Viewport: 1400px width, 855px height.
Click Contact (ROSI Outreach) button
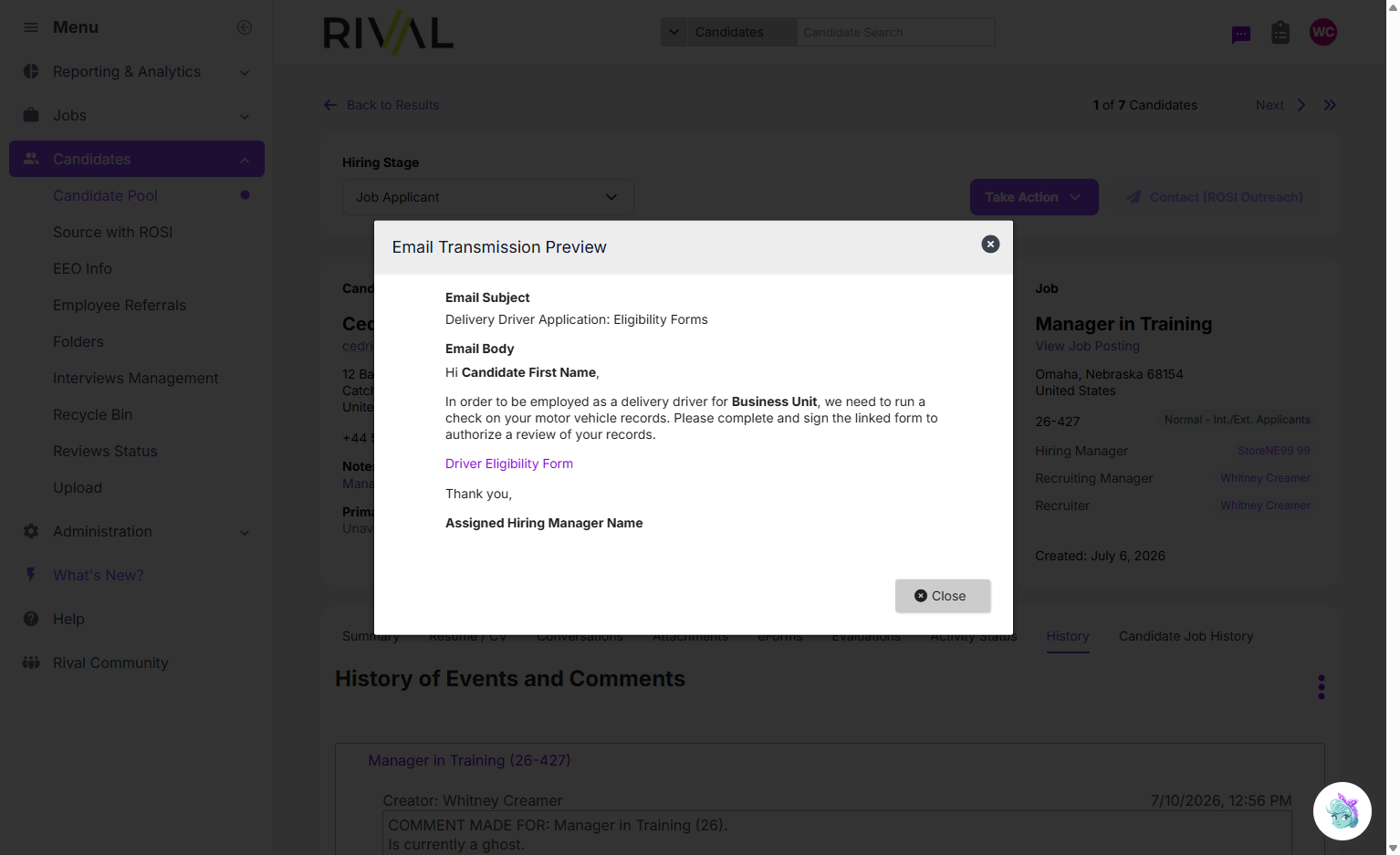click(1215, 197)
